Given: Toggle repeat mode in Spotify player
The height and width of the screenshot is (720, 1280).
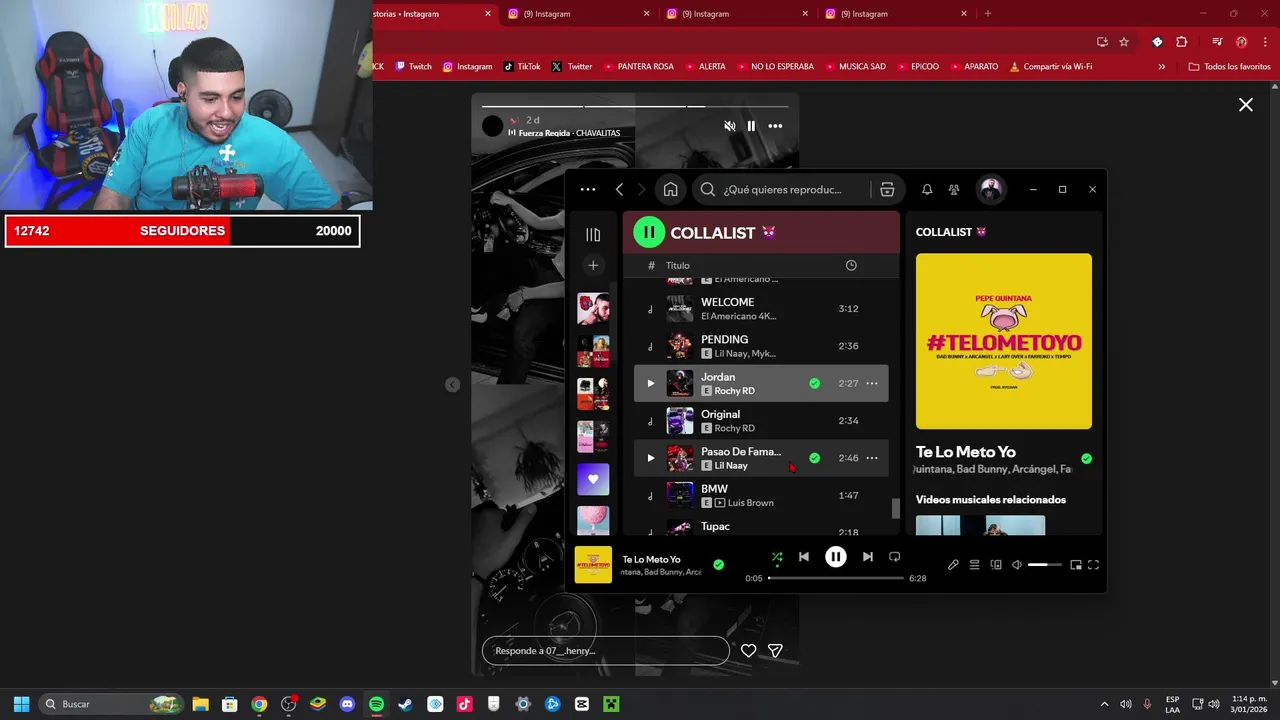Looking at the screenshot, I should tap(895, 557).
